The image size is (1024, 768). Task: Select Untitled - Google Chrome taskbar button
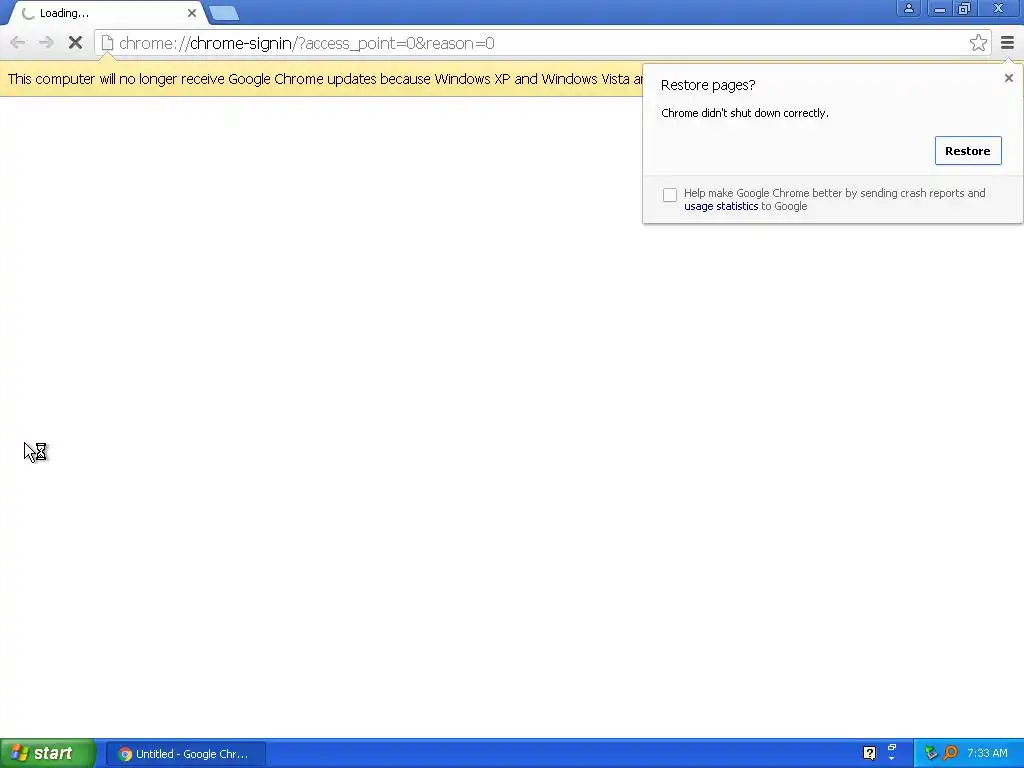click(185, 754)
